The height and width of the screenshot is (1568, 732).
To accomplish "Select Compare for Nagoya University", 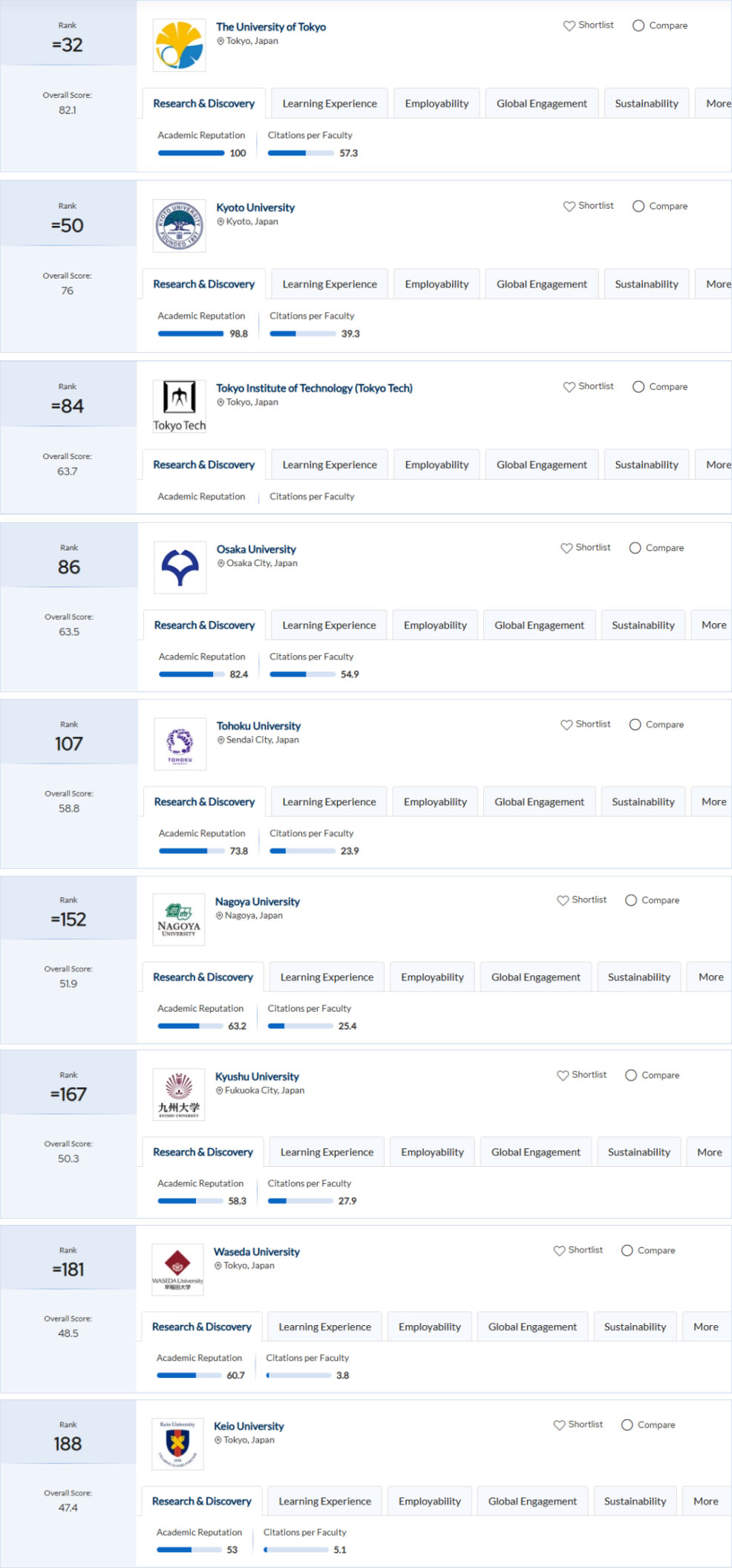I will [631, 900].
